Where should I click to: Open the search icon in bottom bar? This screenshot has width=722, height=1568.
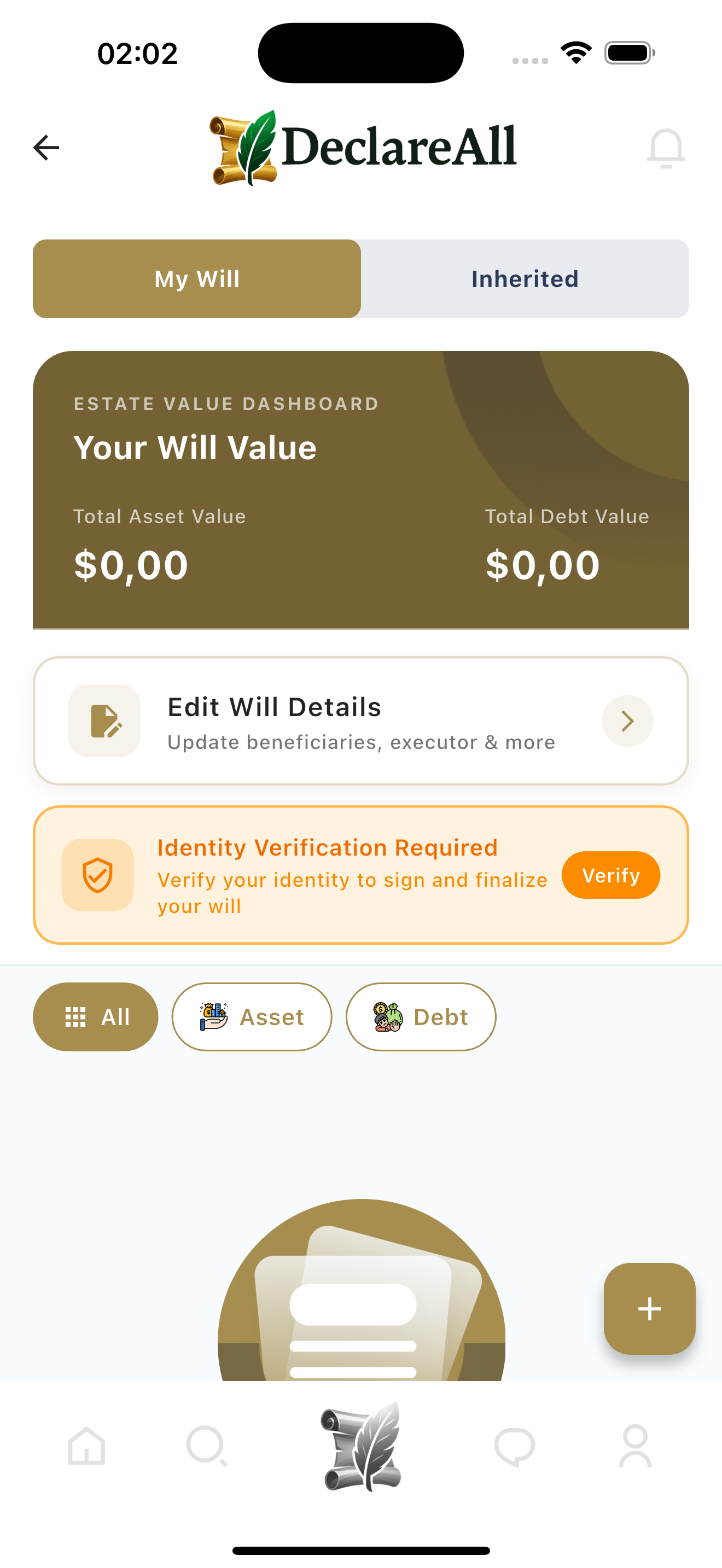[x=207, y=1446]
